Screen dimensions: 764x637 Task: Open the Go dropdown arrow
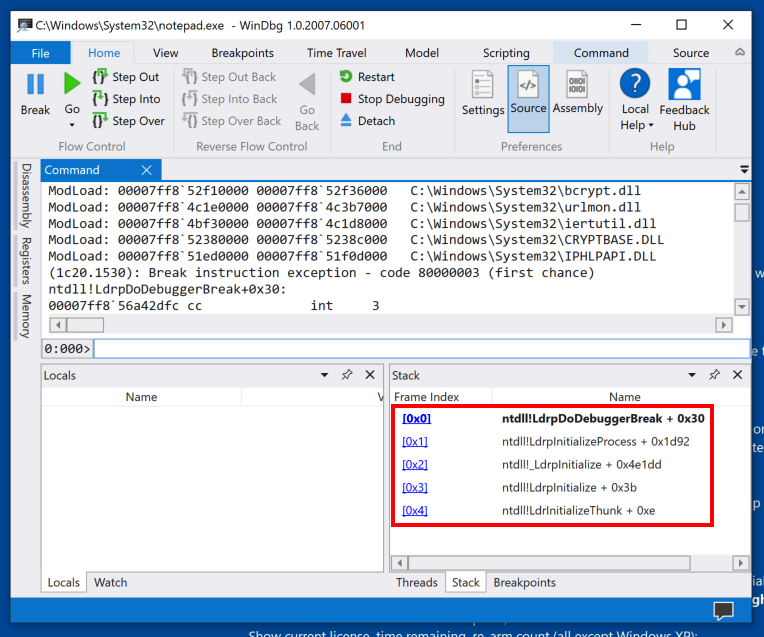coord(72,125)
